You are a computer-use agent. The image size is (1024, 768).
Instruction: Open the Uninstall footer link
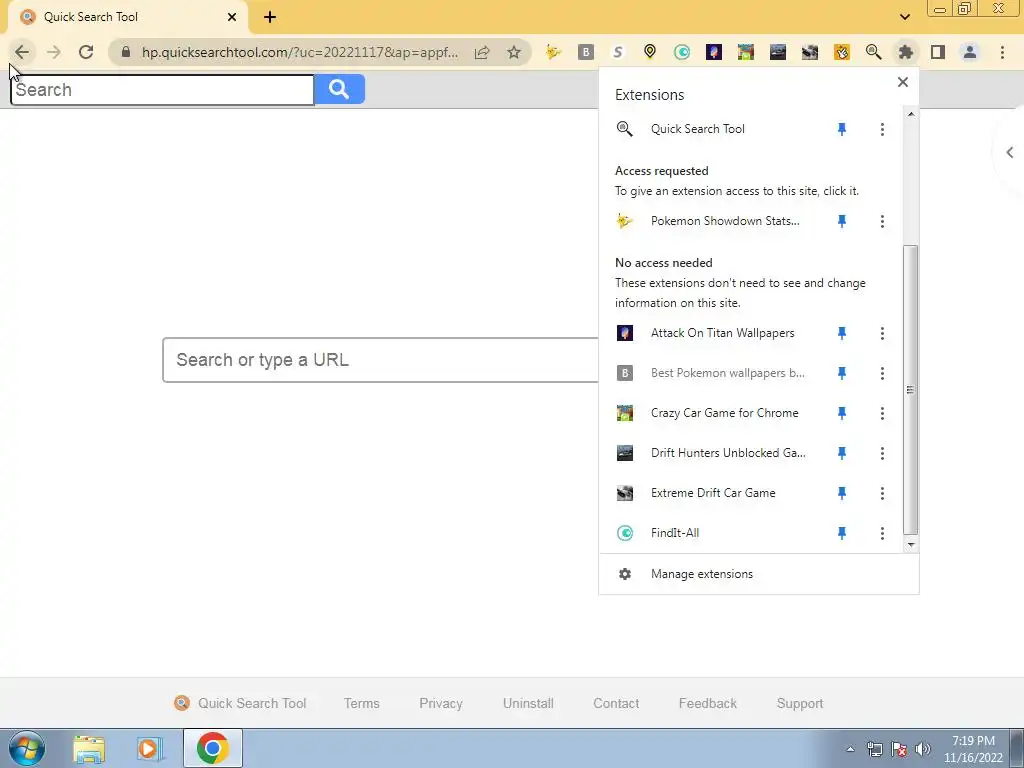[x=528, y=703]
